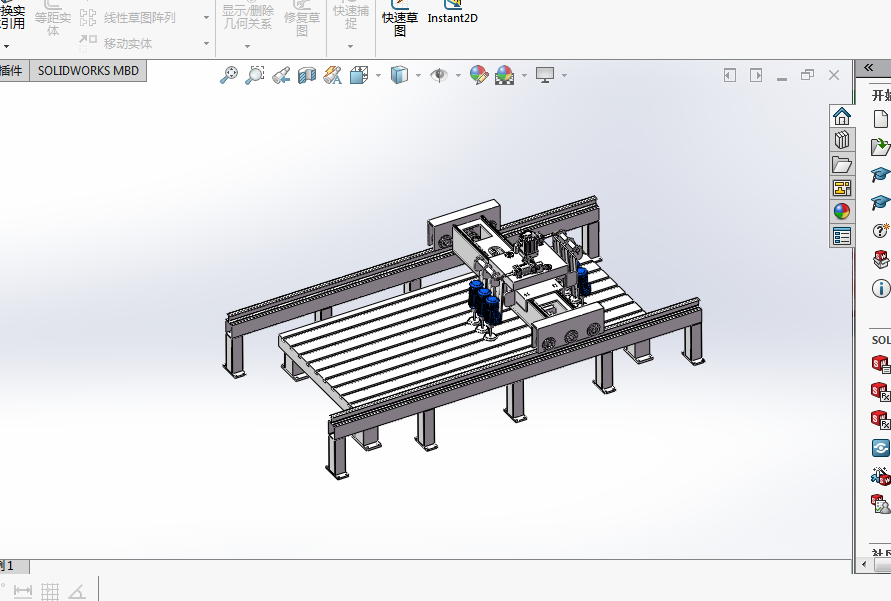891x601 pixels.
Task: Open Appearances color ball tab
Action: 842,212
